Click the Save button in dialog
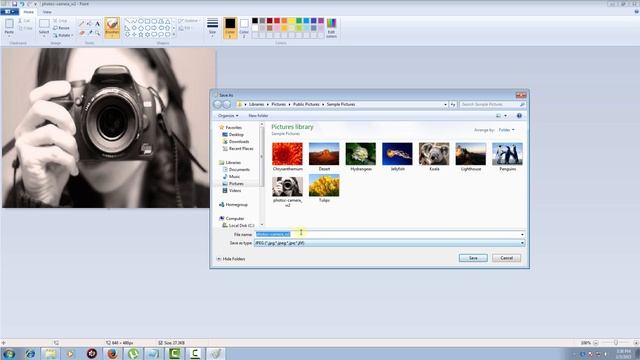 [x=473, y=258]
